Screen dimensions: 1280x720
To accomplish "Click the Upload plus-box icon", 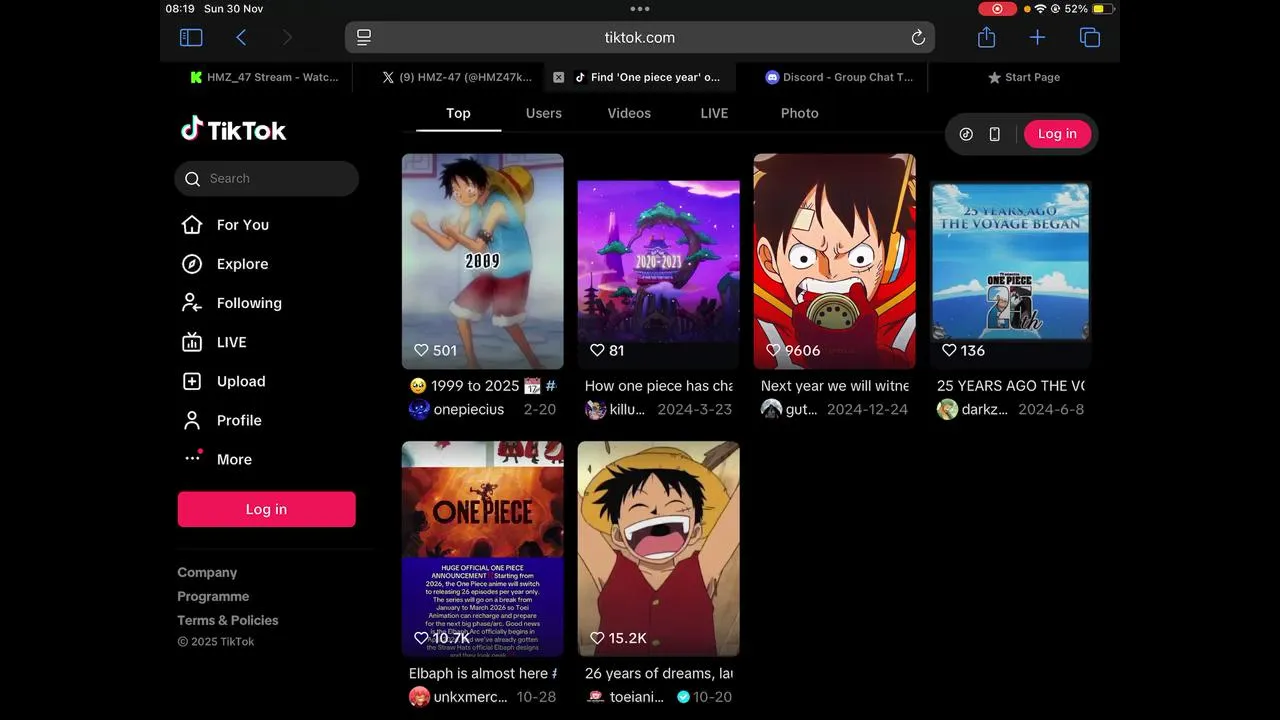I will [x=192, y=381].
